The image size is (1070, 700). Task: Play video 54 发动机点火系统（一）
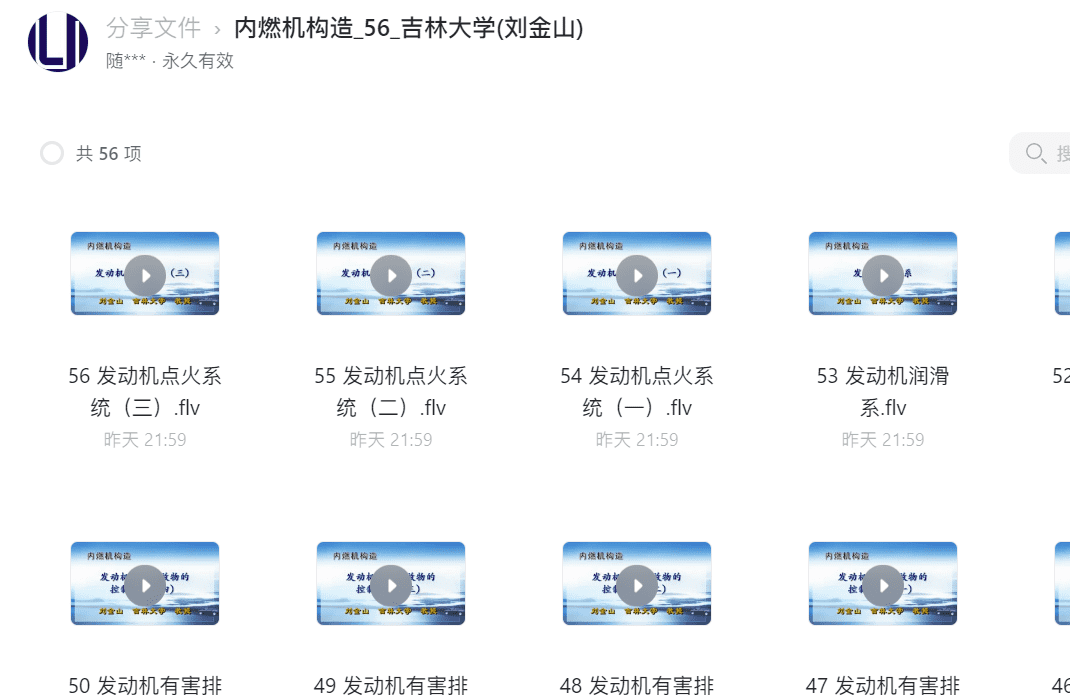click(637, 276)
